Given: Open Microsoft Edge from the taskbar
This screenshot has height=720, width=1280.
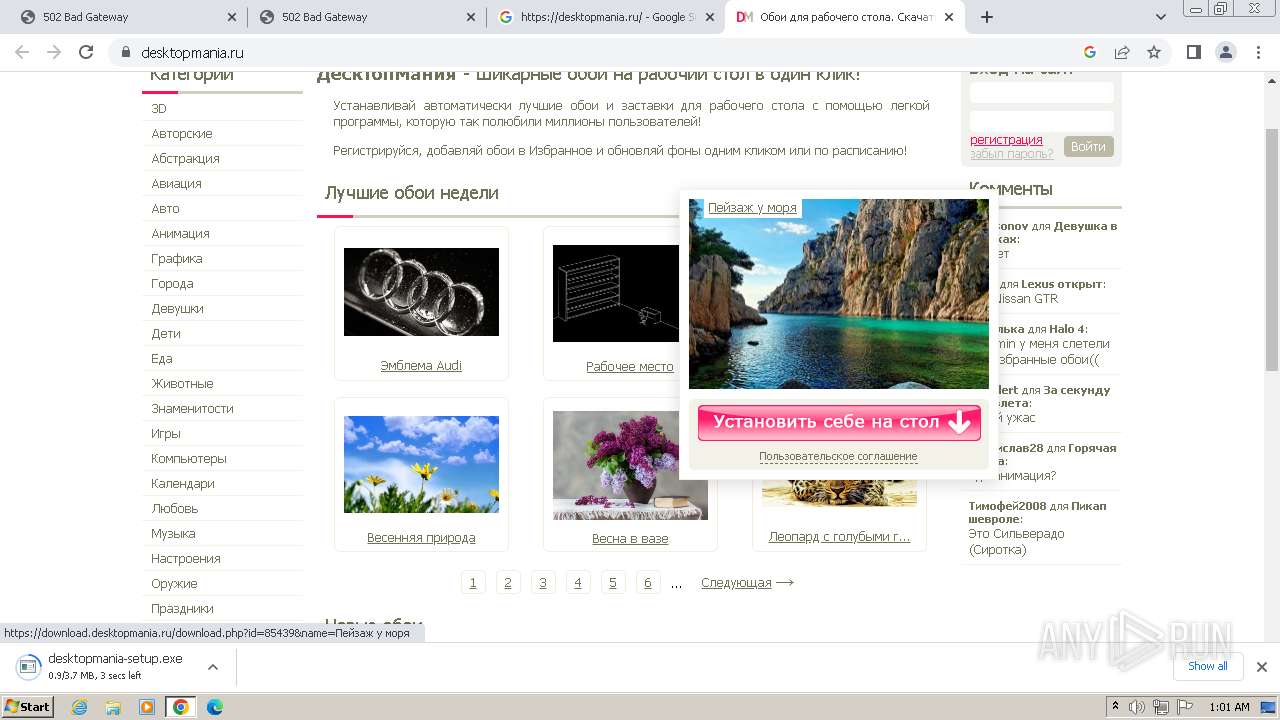Looking at the screenshot, I should pyautogui.click(x=214, y=707).
